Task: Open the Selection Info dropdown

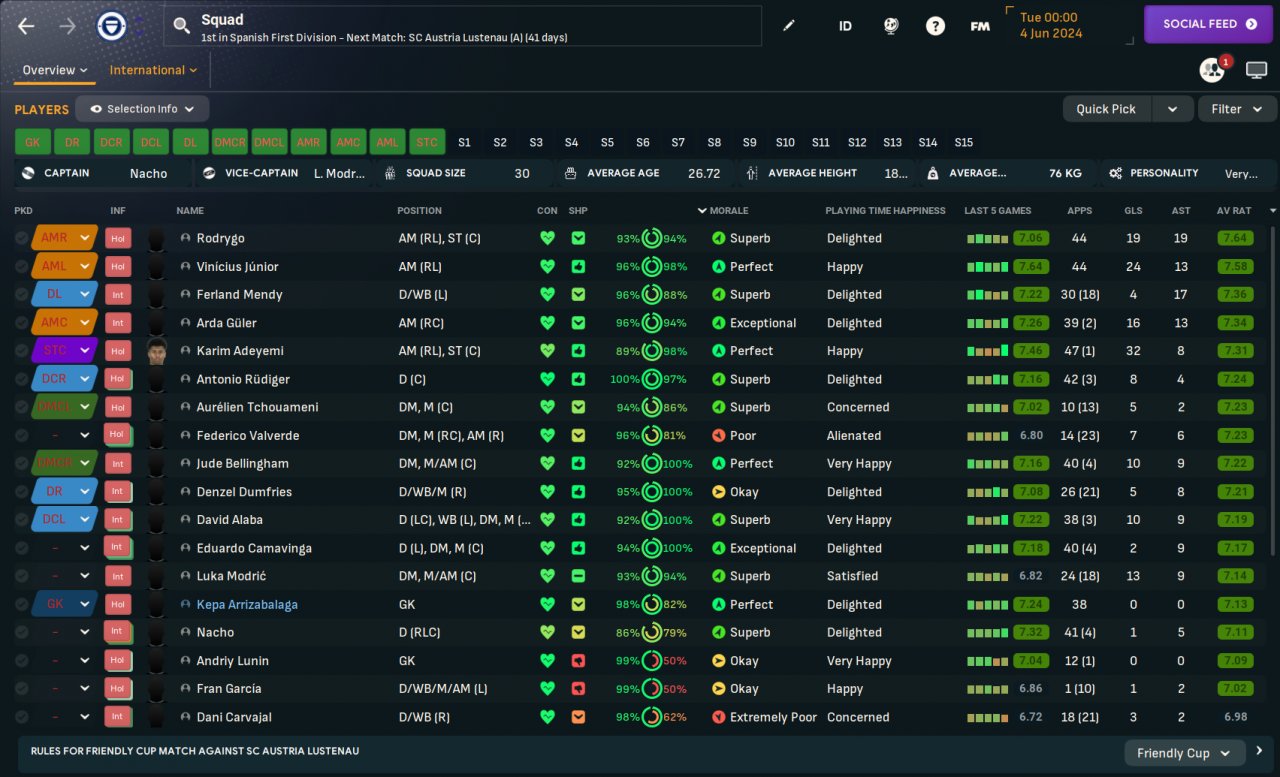Action: [x=142, y=109]
